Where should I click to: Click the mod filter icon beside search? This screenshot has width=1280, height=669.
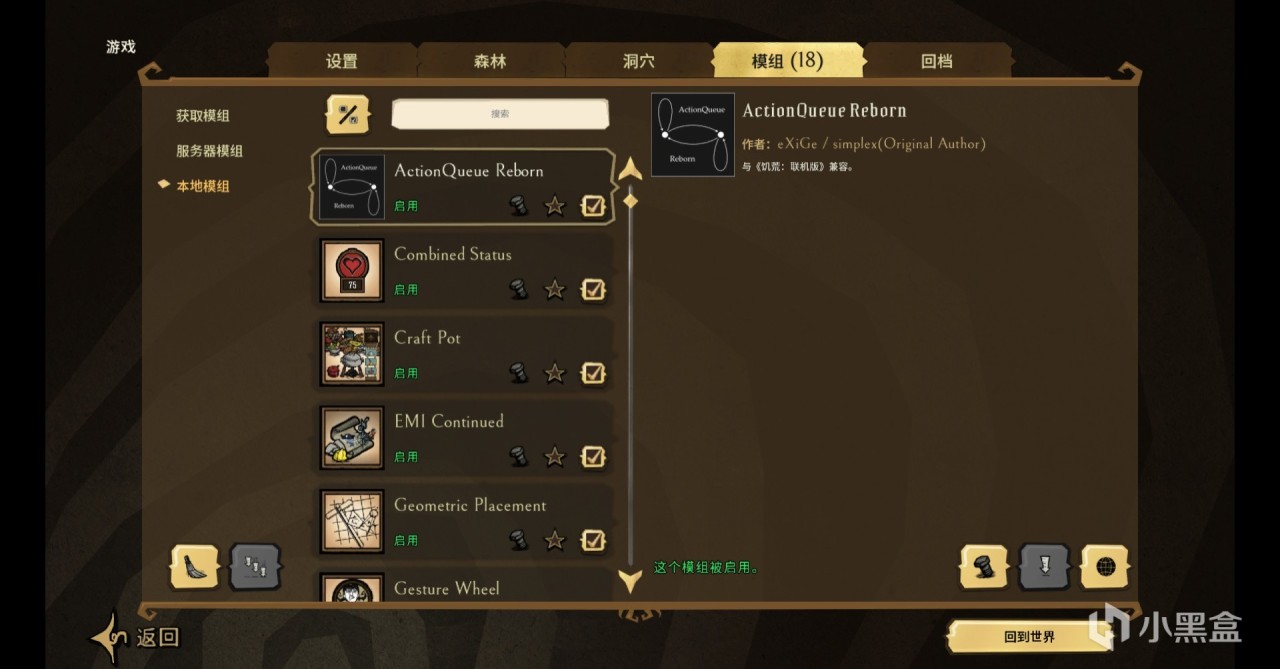(x=347, y=114)
